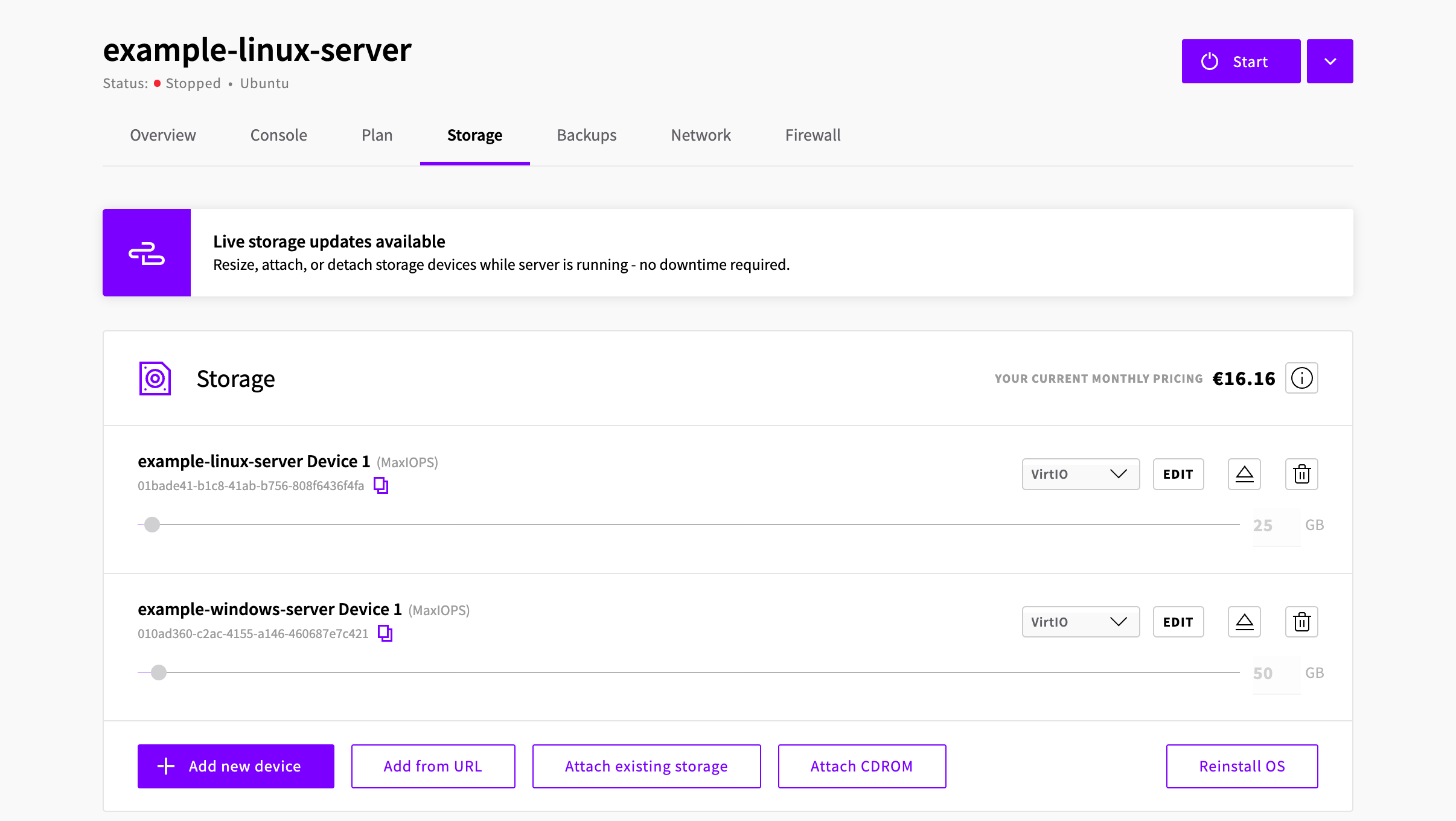This screenshot has width=1456, height=821.
Task: Expand the arrow menu beside Start
Action: point(1330,61)
